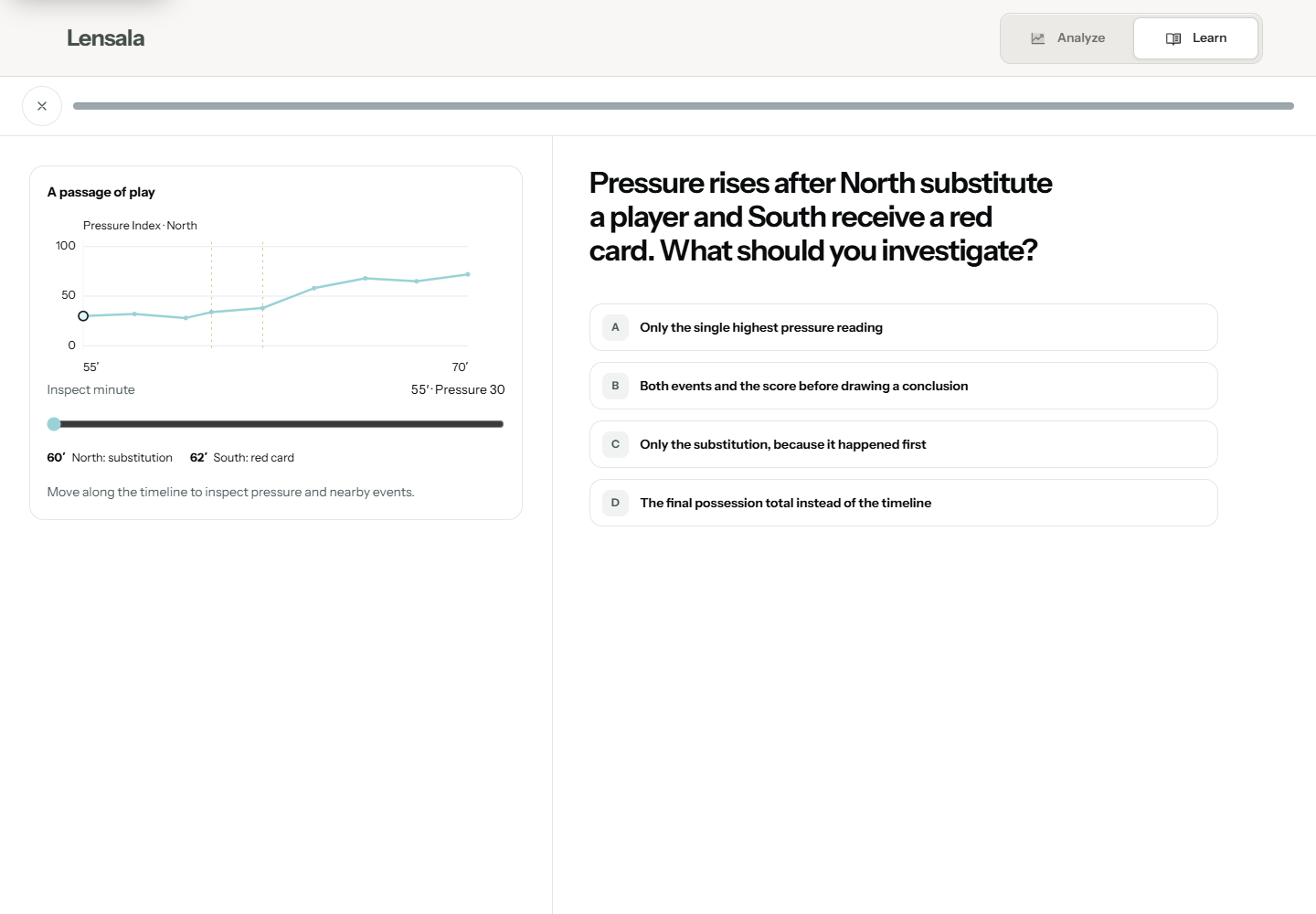Click the last data point at 70'
The image size is (1316, 914).
pyautogui.click(x=468, y=274)
